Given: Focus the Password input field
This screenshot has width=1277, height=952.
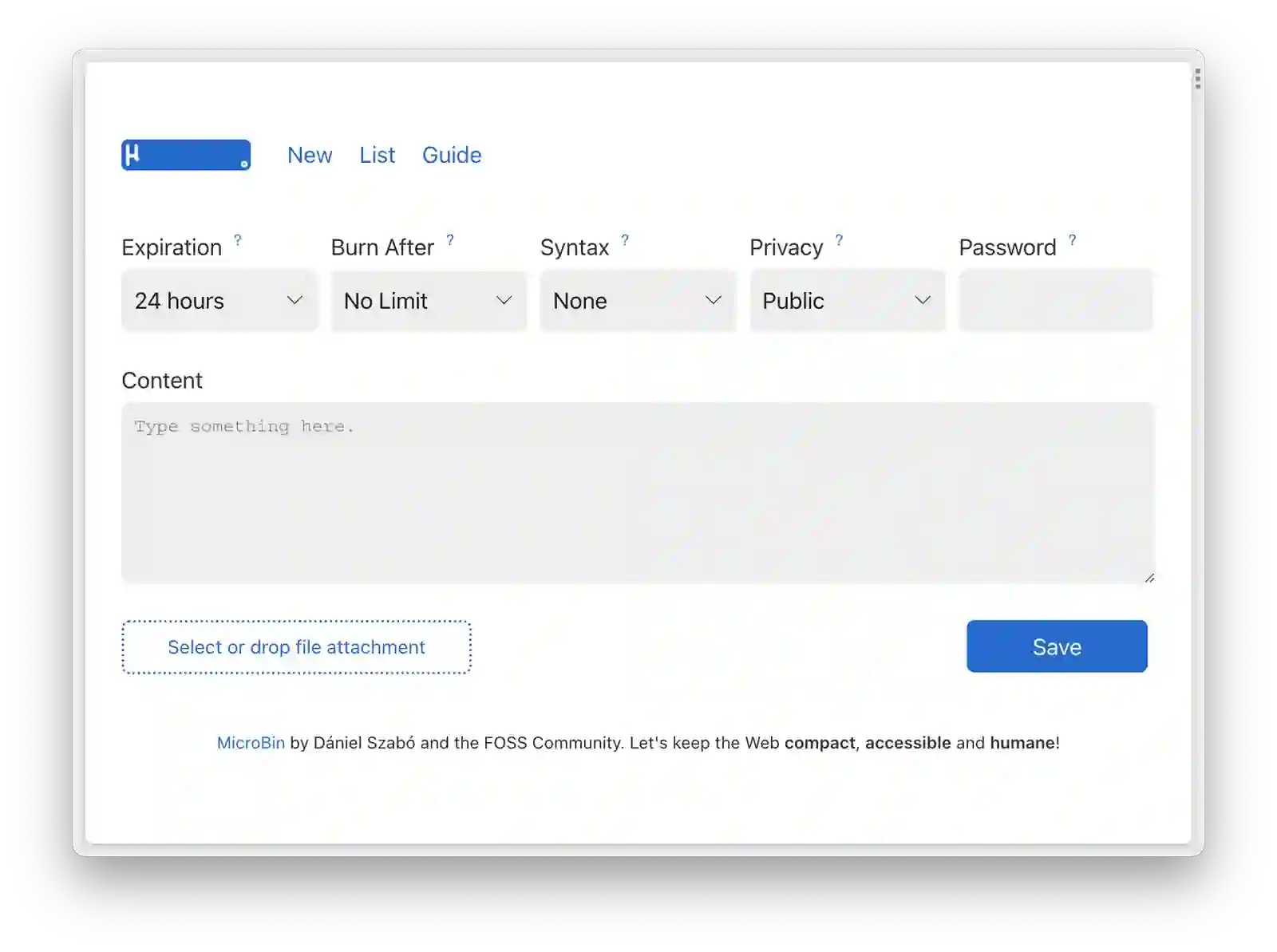Looking at the screenshot, I should 1056,301.
